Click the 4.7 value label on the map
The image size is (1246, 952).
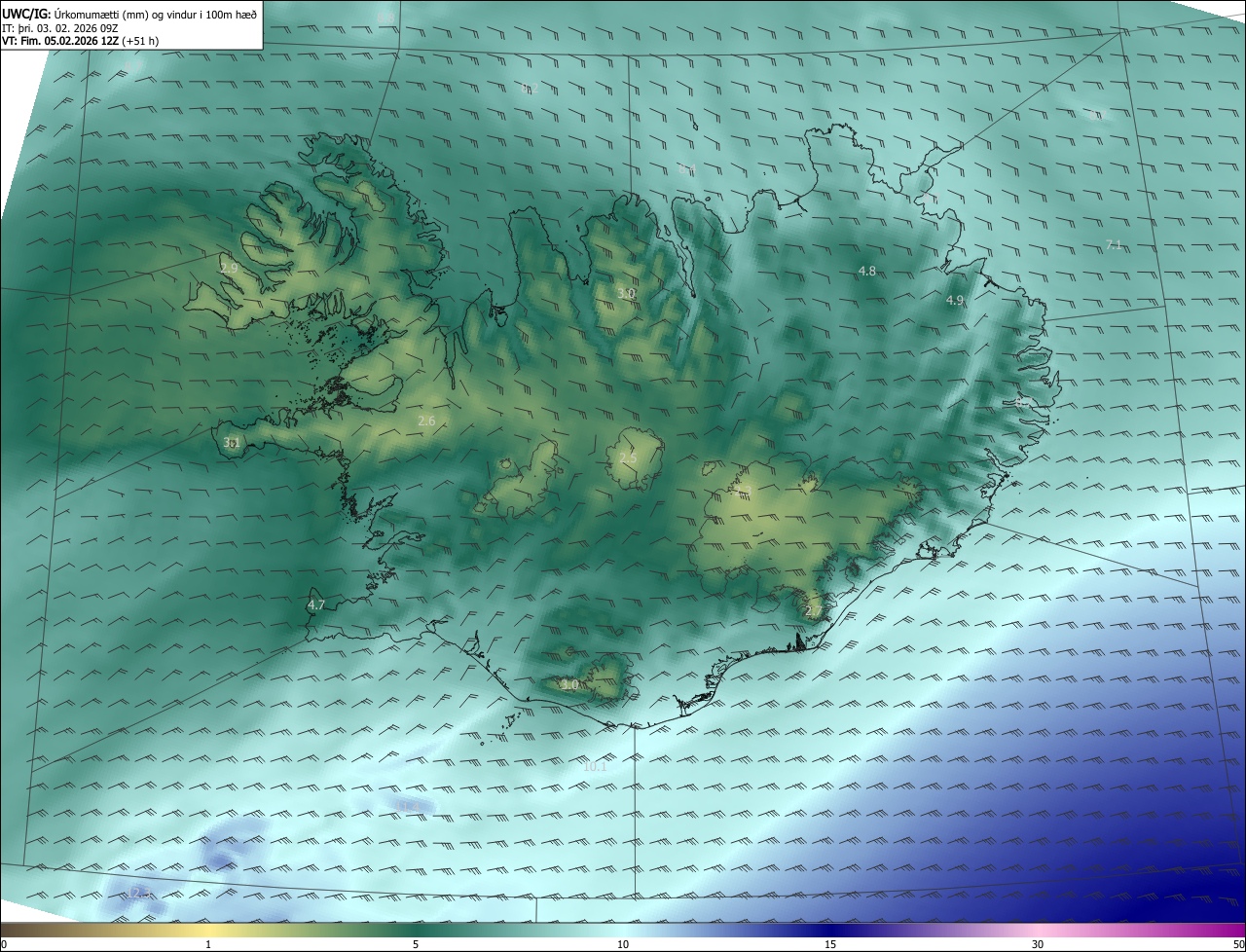pos(316,604)
